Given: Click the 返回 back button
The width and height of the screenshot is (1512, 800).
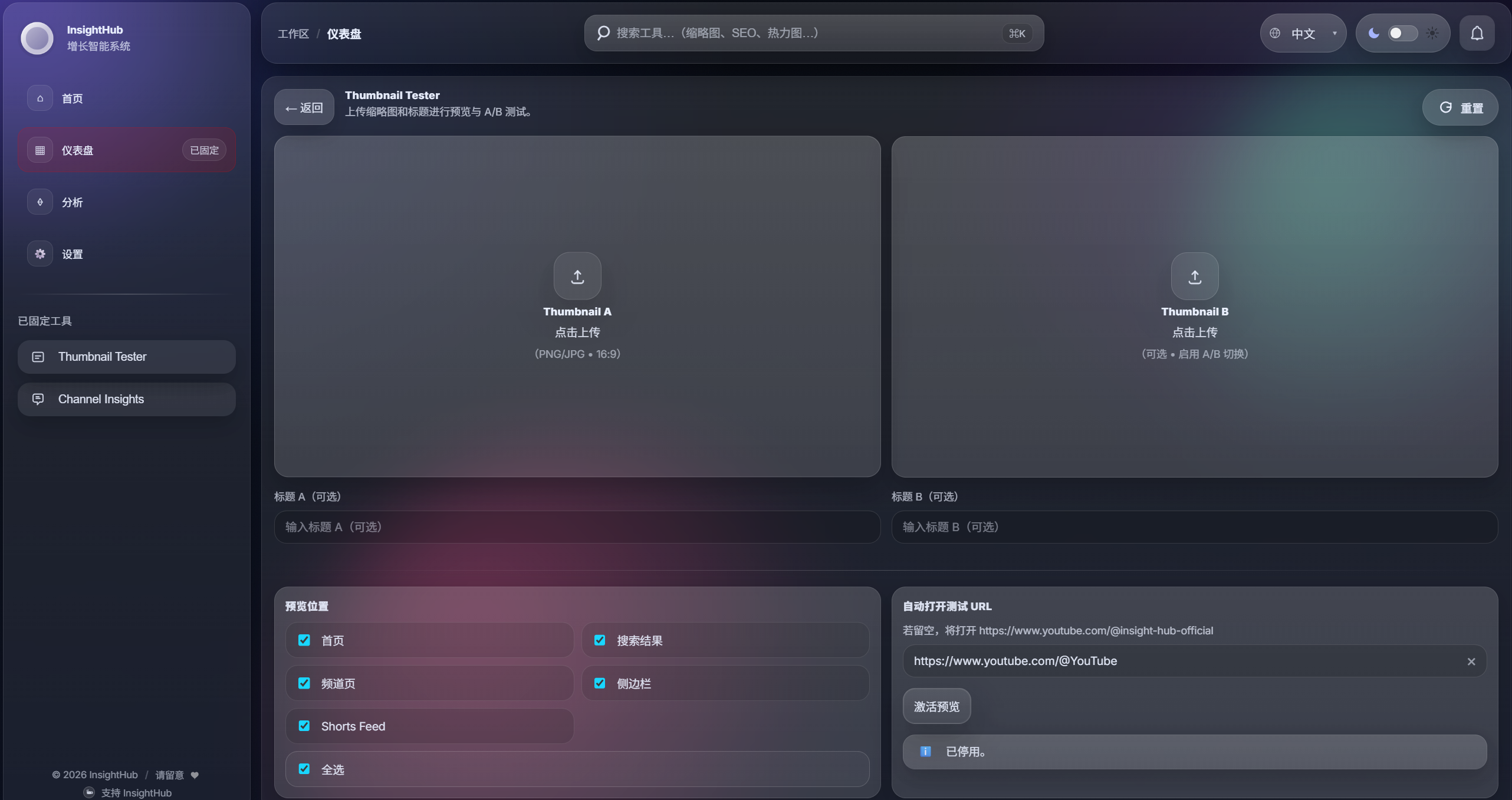Looking at the screenshot, I should [x=304, y=107].
